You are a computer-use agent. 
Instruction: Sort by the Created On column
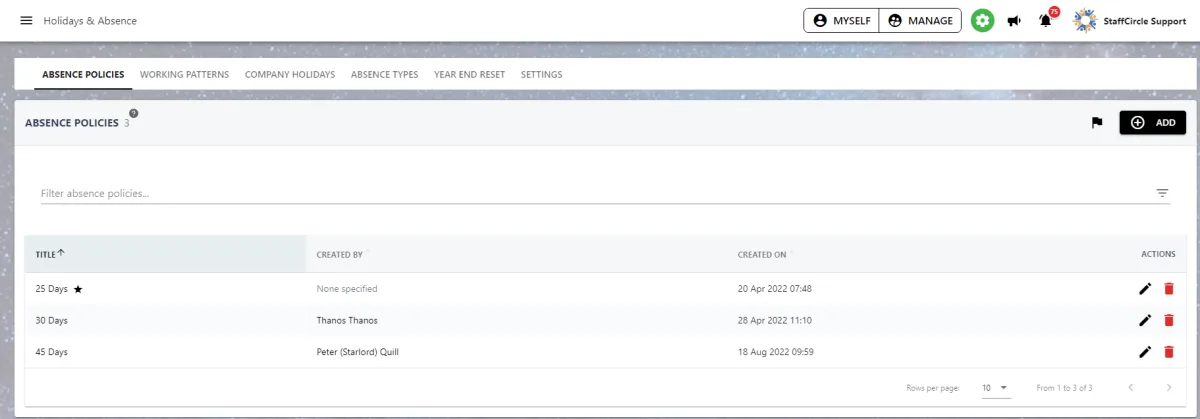tap(762, 254)
